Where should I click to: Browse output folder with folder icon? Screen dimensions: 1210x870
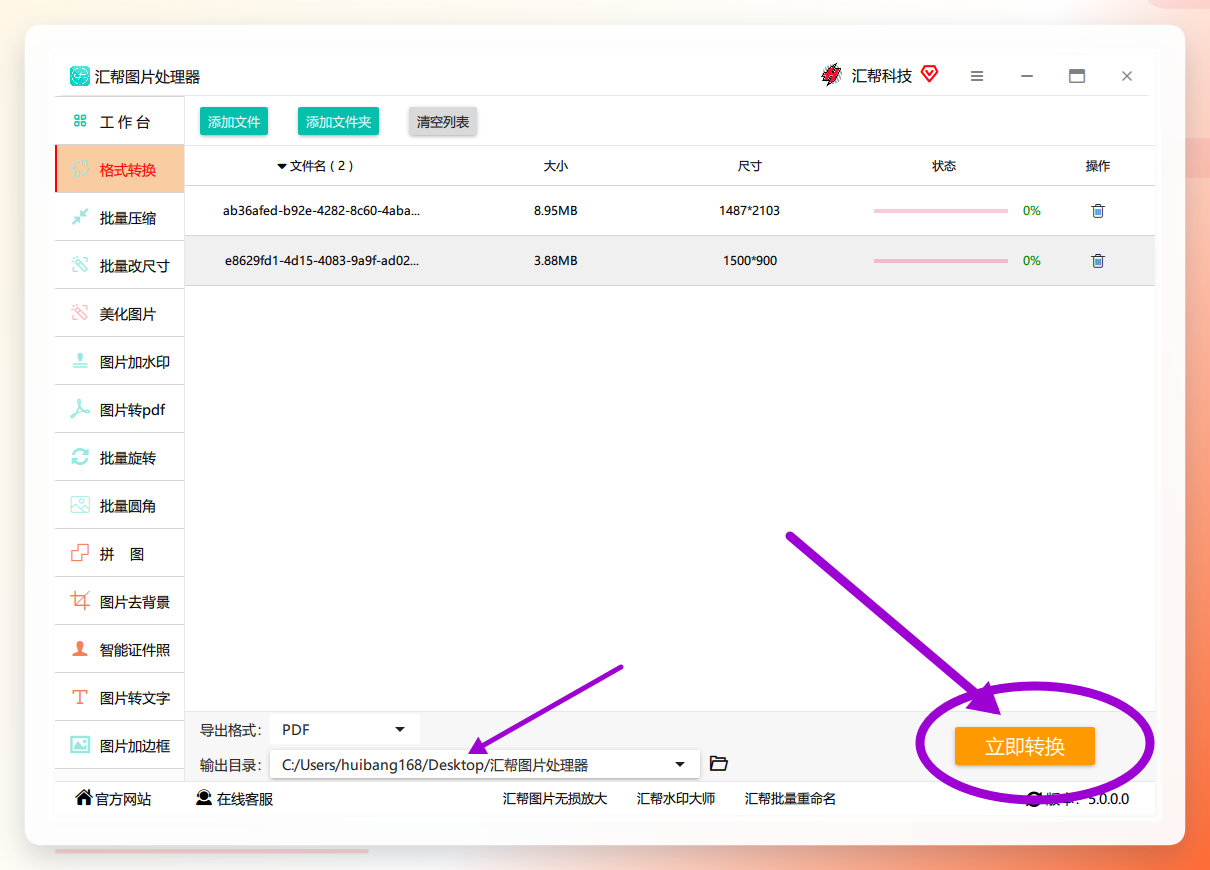(719, 764)
